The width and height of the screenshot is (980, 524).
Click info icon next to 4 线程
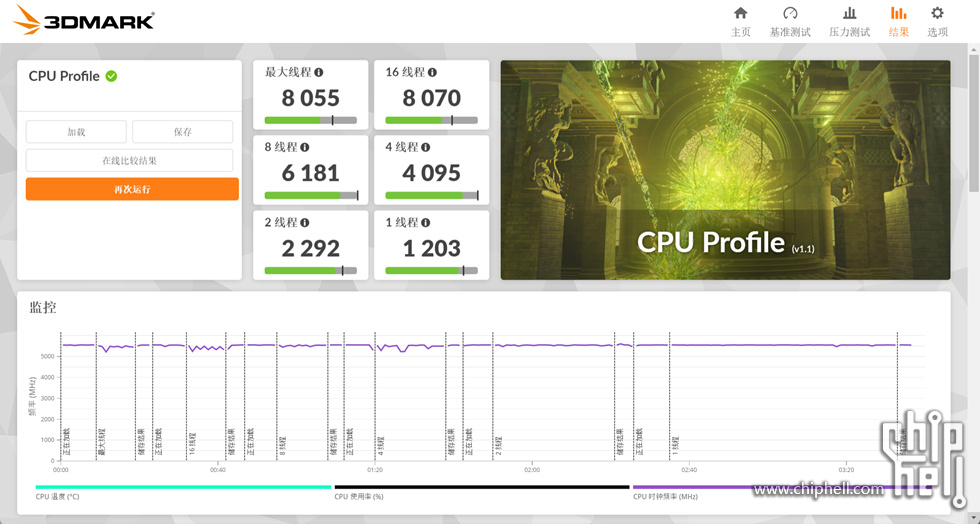tap(426, 148)
